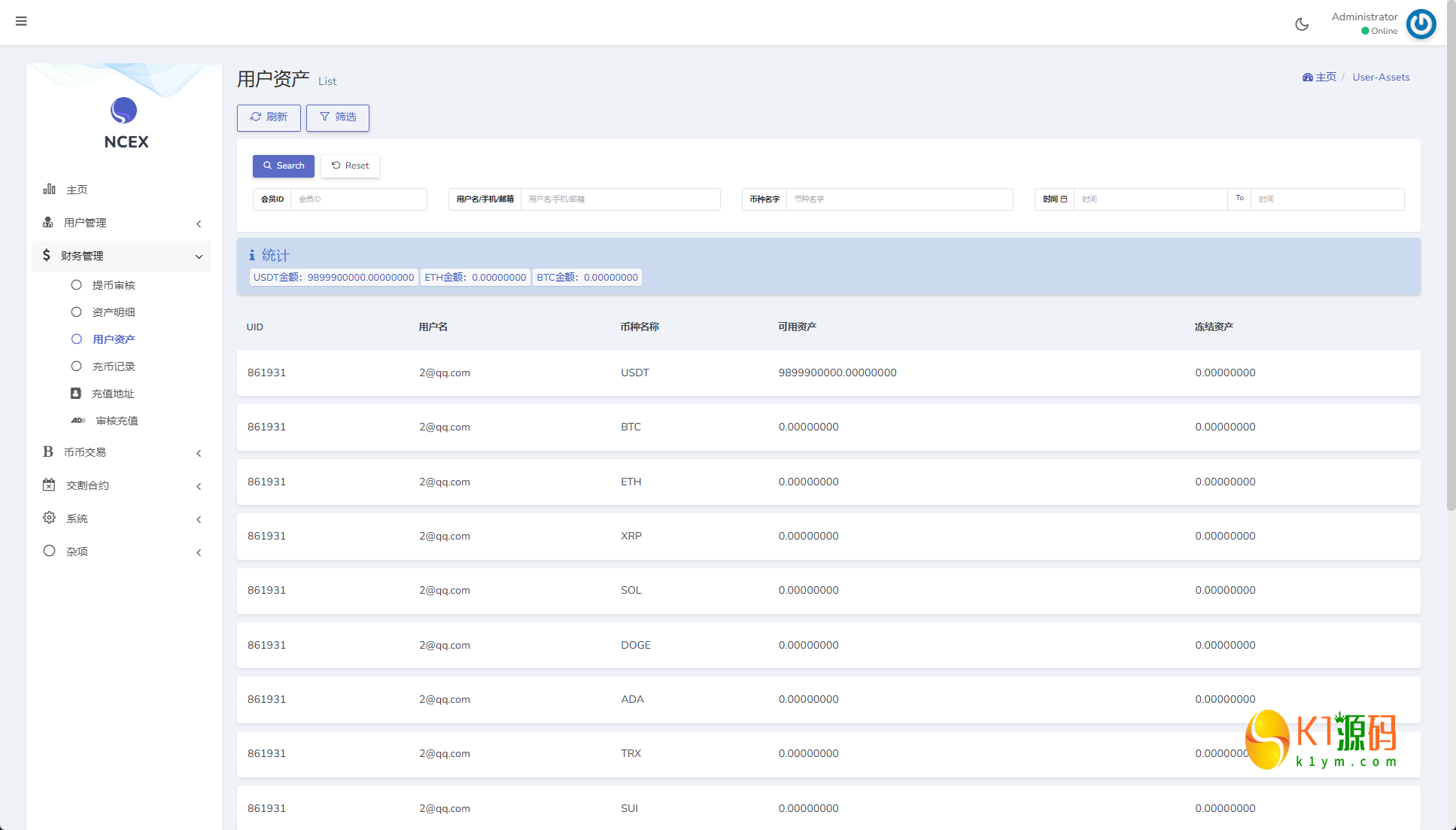The width and height of the screenshot is (1456, 830).
Task: Switch to dark mode with moon icon
Action: point(1302,24)
